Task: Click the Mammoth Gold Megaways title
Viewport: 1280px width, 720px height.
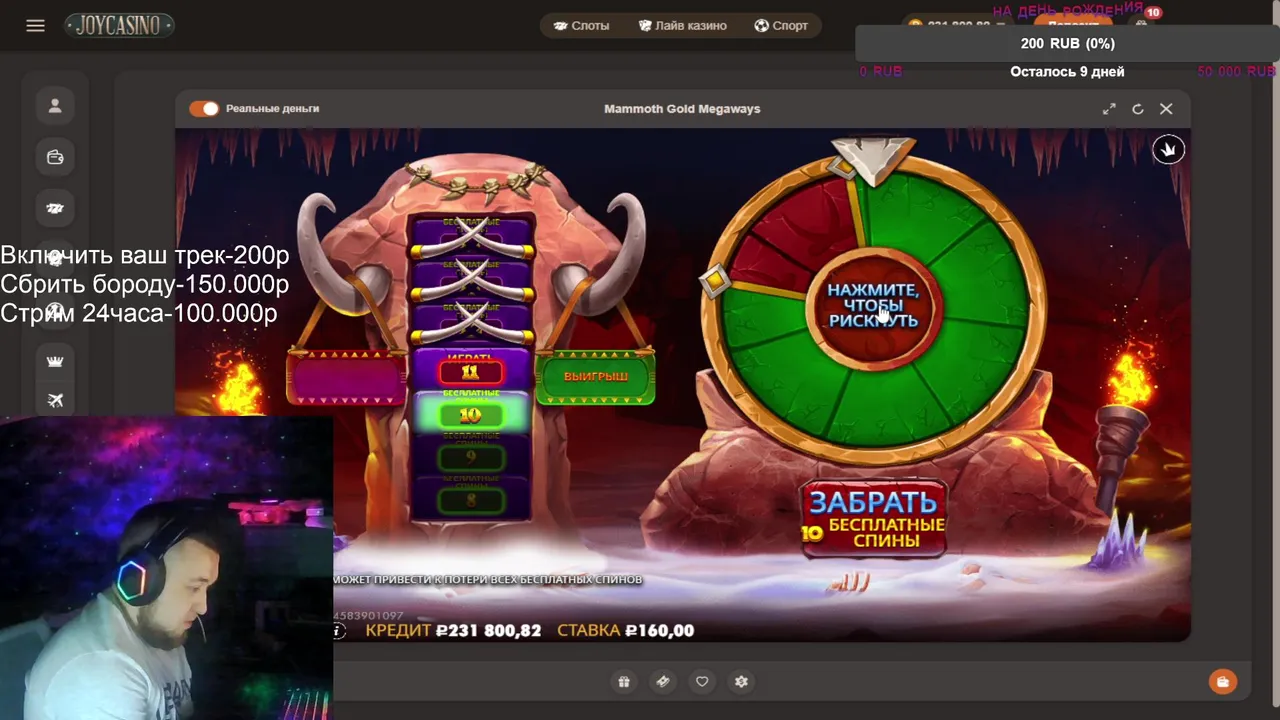Action: tap(682, 109)
